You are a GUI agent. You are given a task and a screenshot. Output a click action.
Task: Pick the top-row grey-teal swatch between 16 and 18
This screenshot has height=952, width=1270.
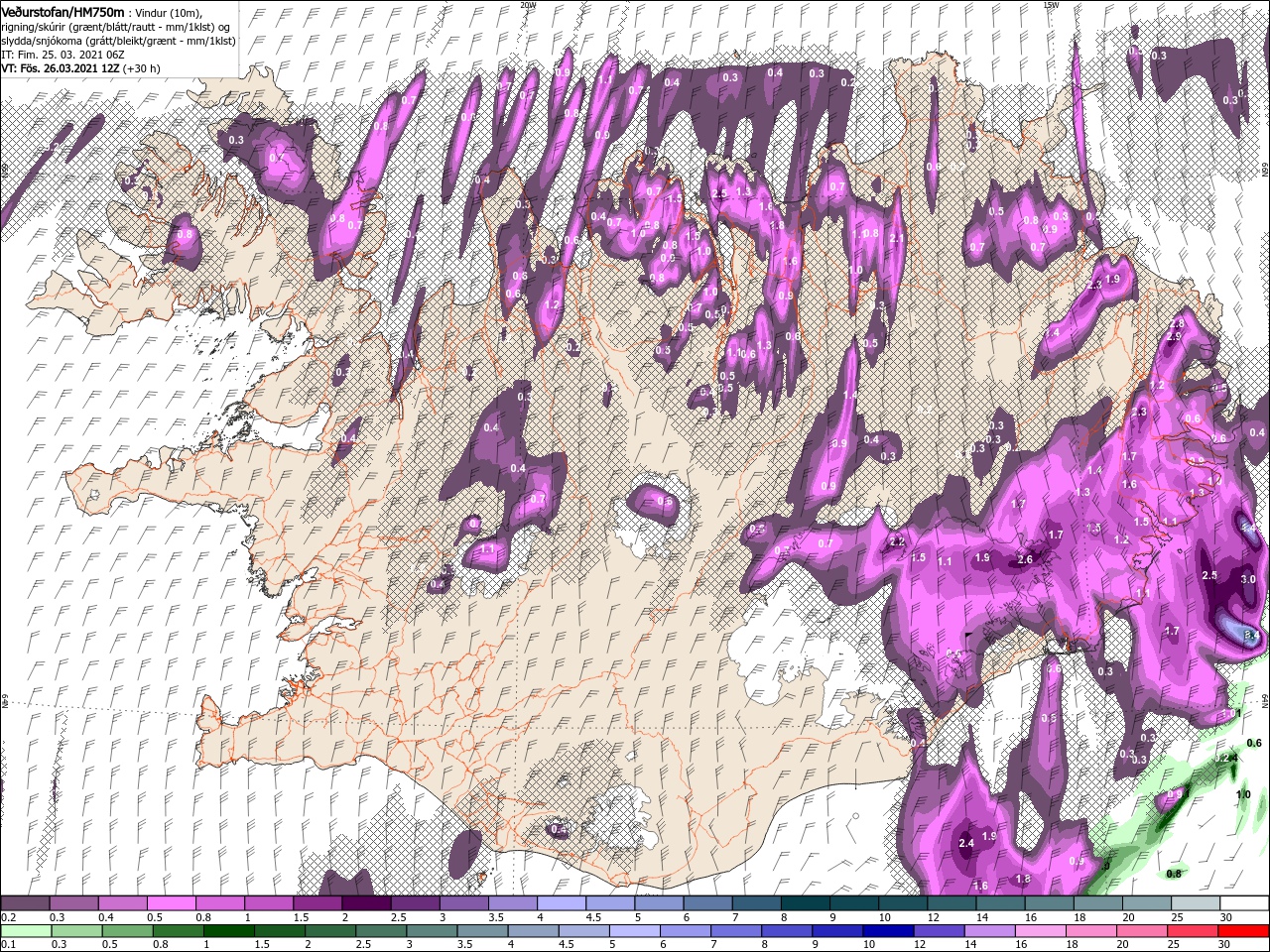pos(1051,903)
